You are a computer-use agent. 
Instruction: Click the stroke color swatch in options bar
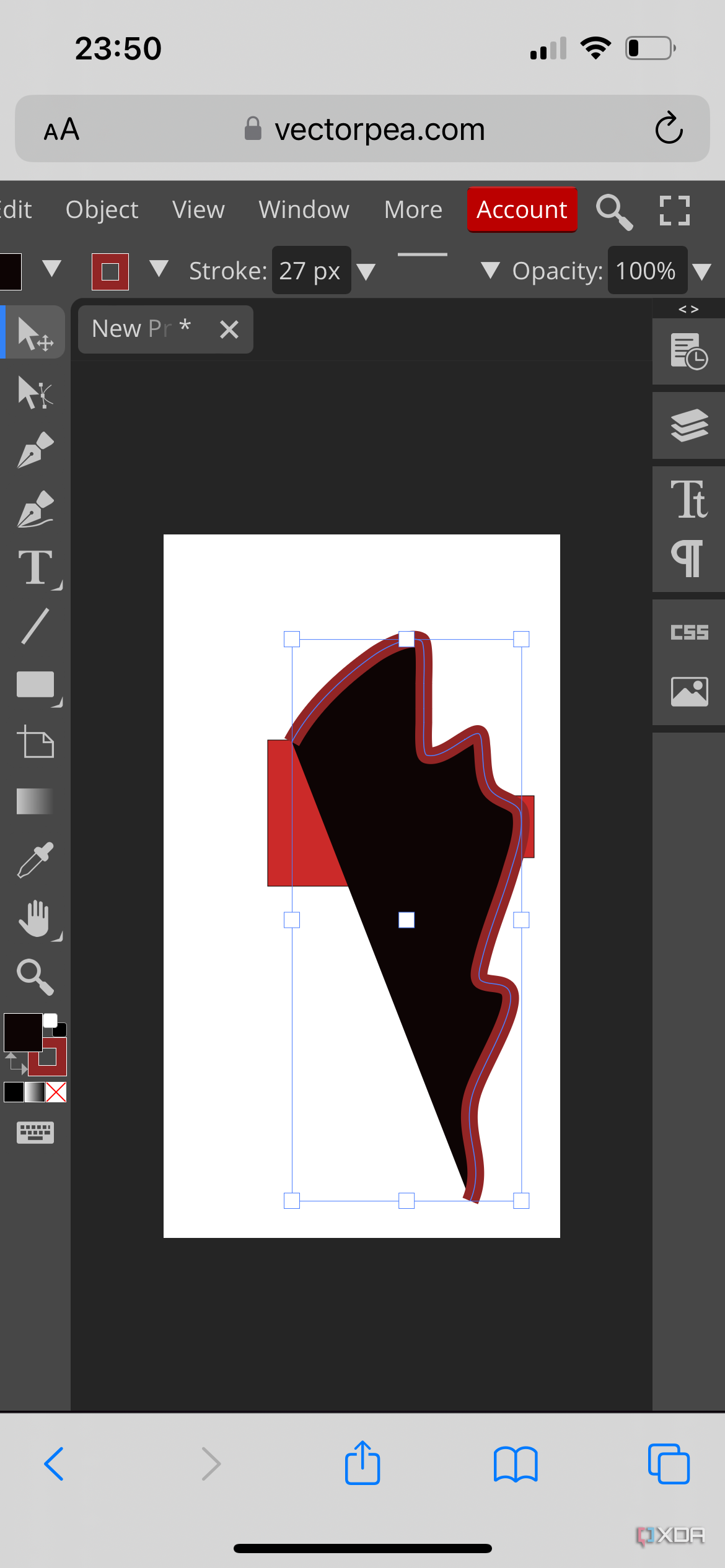(110, 271)
